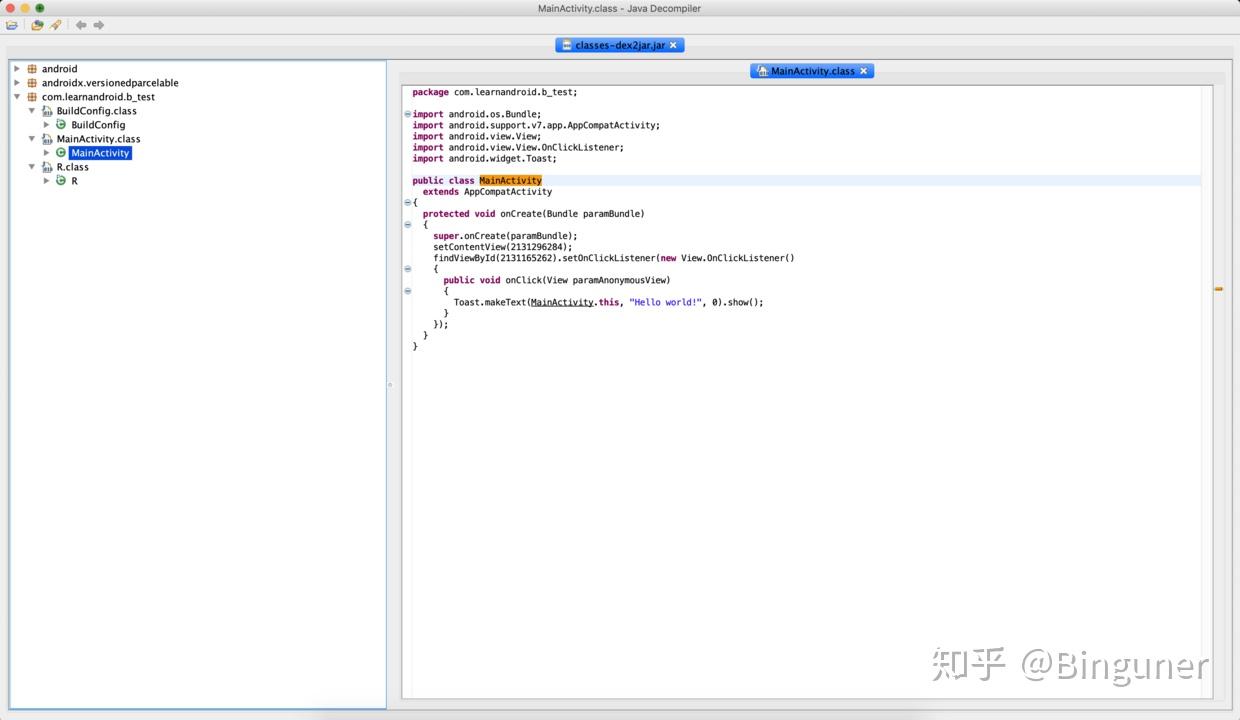Collapse the MainActivity.class tree node
The width and height of the screenshot is (1240, 720).
(x=32, y=139)
